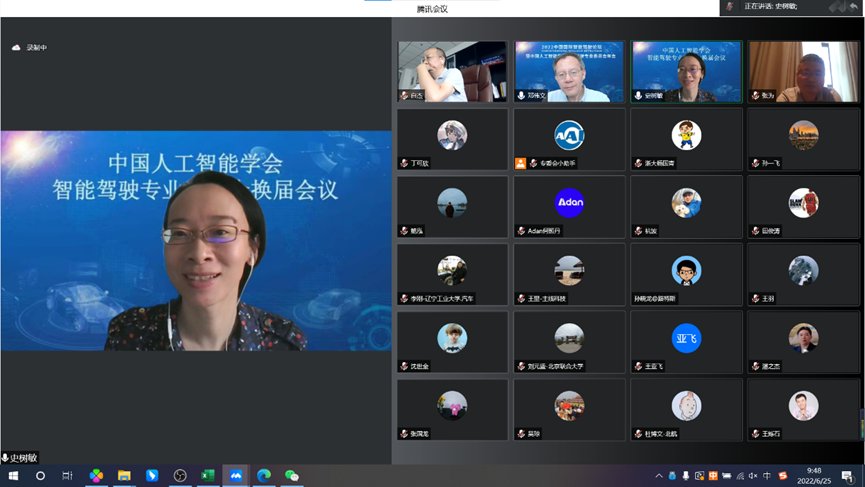
Task: Open the date and time flyout
Action: (814, 476)
